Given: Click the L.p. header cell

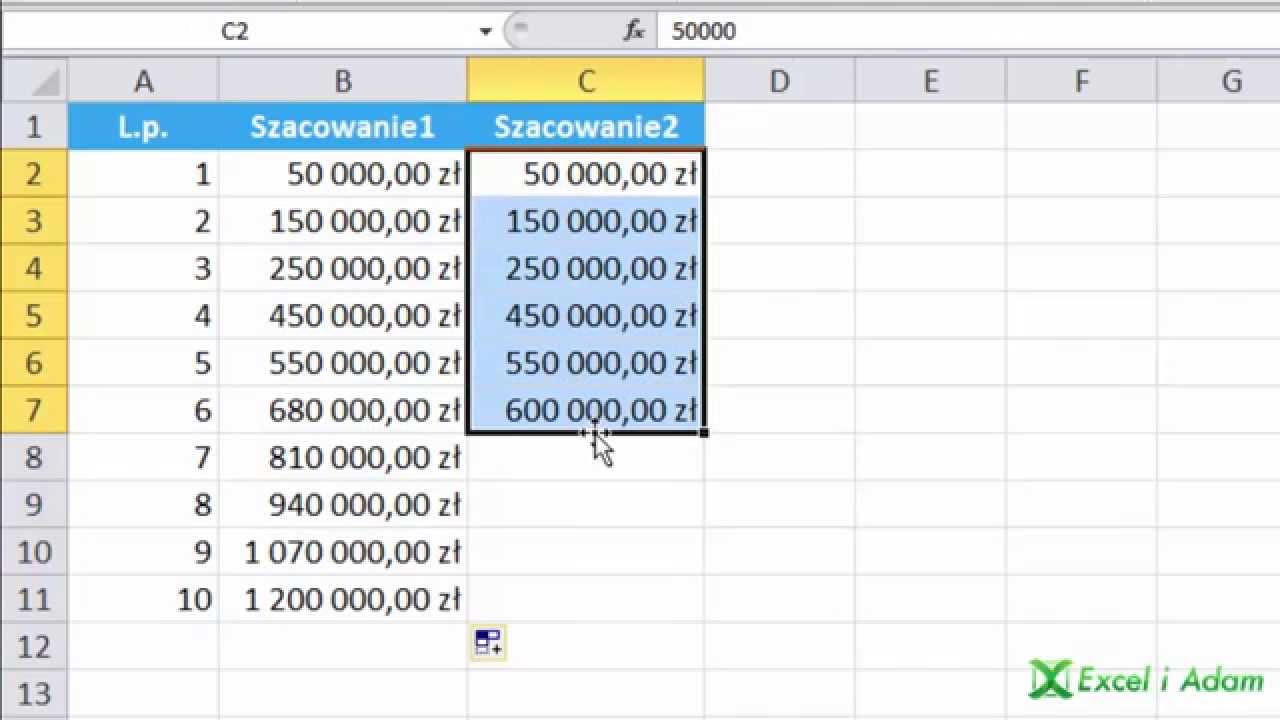Looking at the screenshot, I should pos(143,126).
